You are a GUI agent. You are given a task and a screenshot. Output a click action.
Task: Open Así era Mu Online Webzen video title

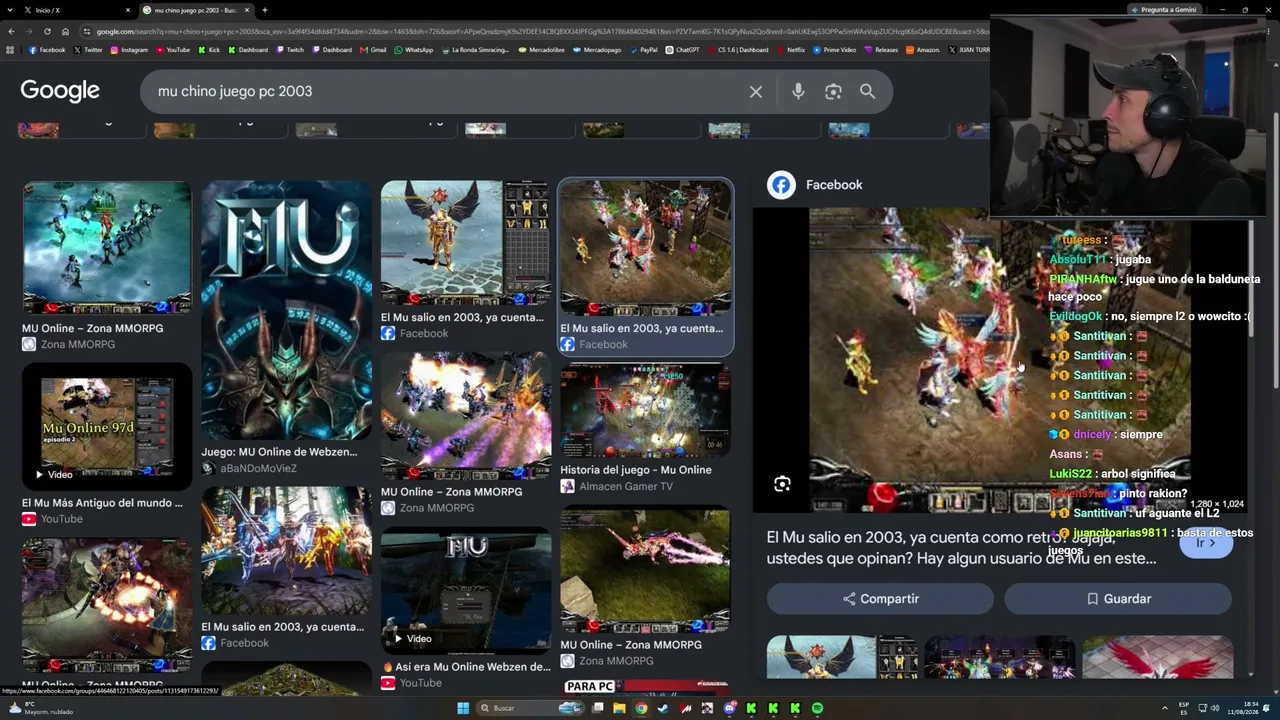(466, 667)
